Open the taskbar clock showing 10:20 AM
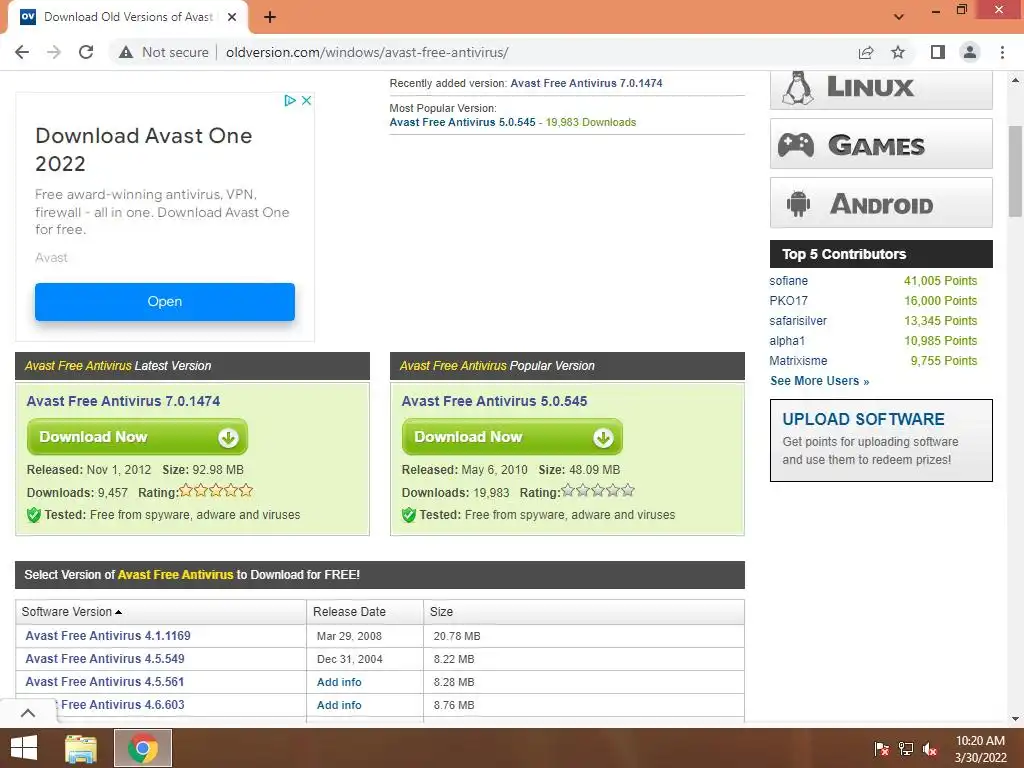Viewport: 1024px width, 768px height. click(x=980, y=748)
